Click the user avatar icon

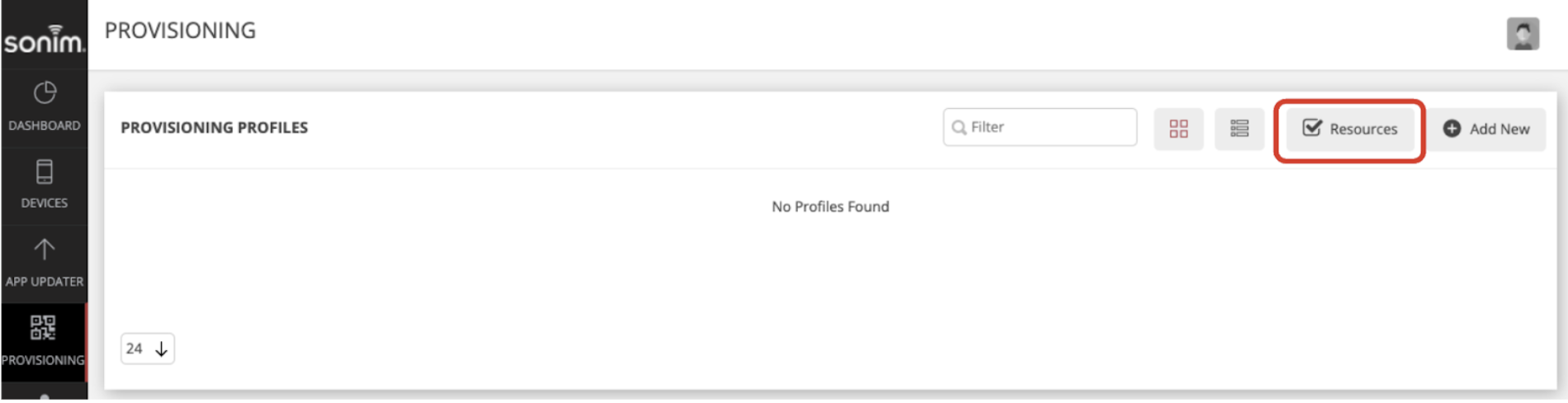(1523, 34)
